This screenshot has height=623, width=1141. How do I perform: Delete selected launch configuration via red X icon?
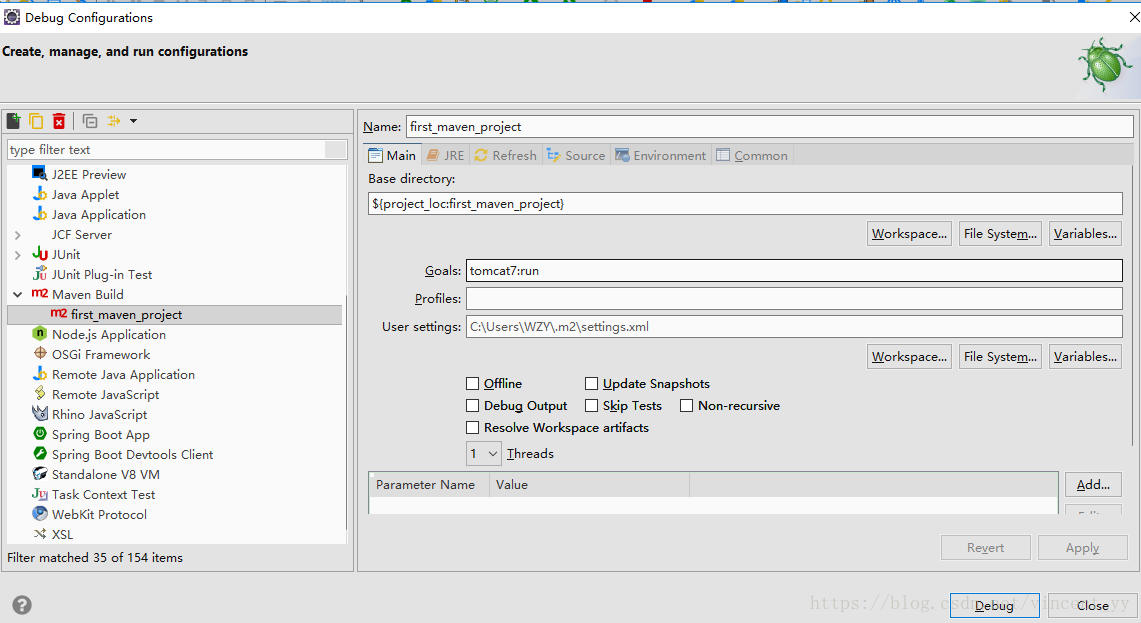pos(59,121)
